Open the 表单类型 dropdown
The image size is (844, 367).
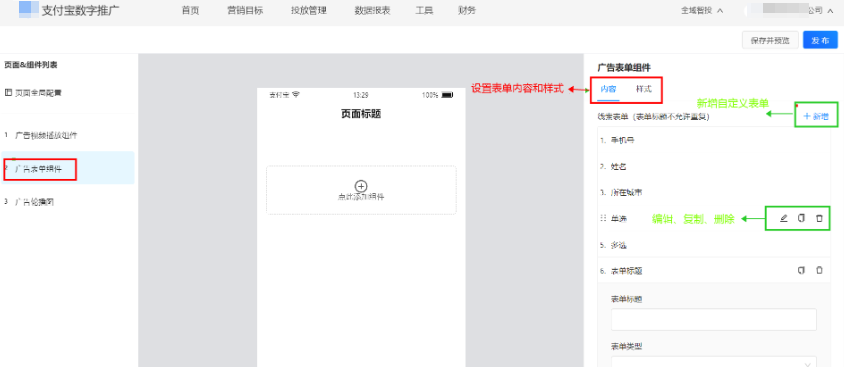pos(714,362)
